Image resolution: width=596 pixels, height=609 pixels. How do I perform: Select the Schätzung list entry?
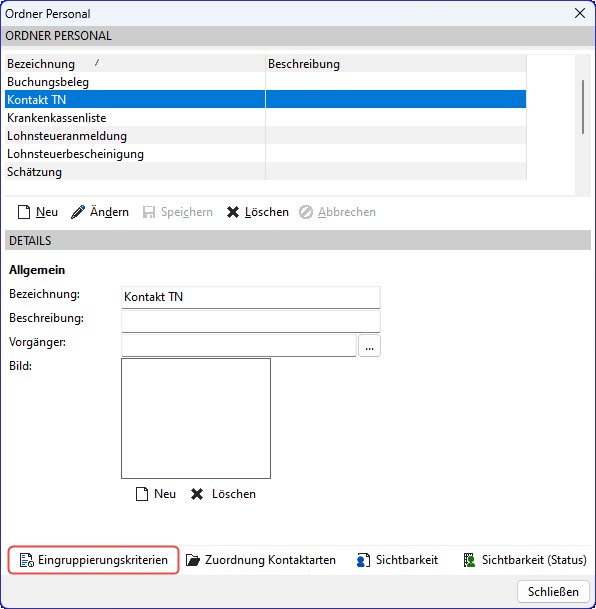point(266,172)
